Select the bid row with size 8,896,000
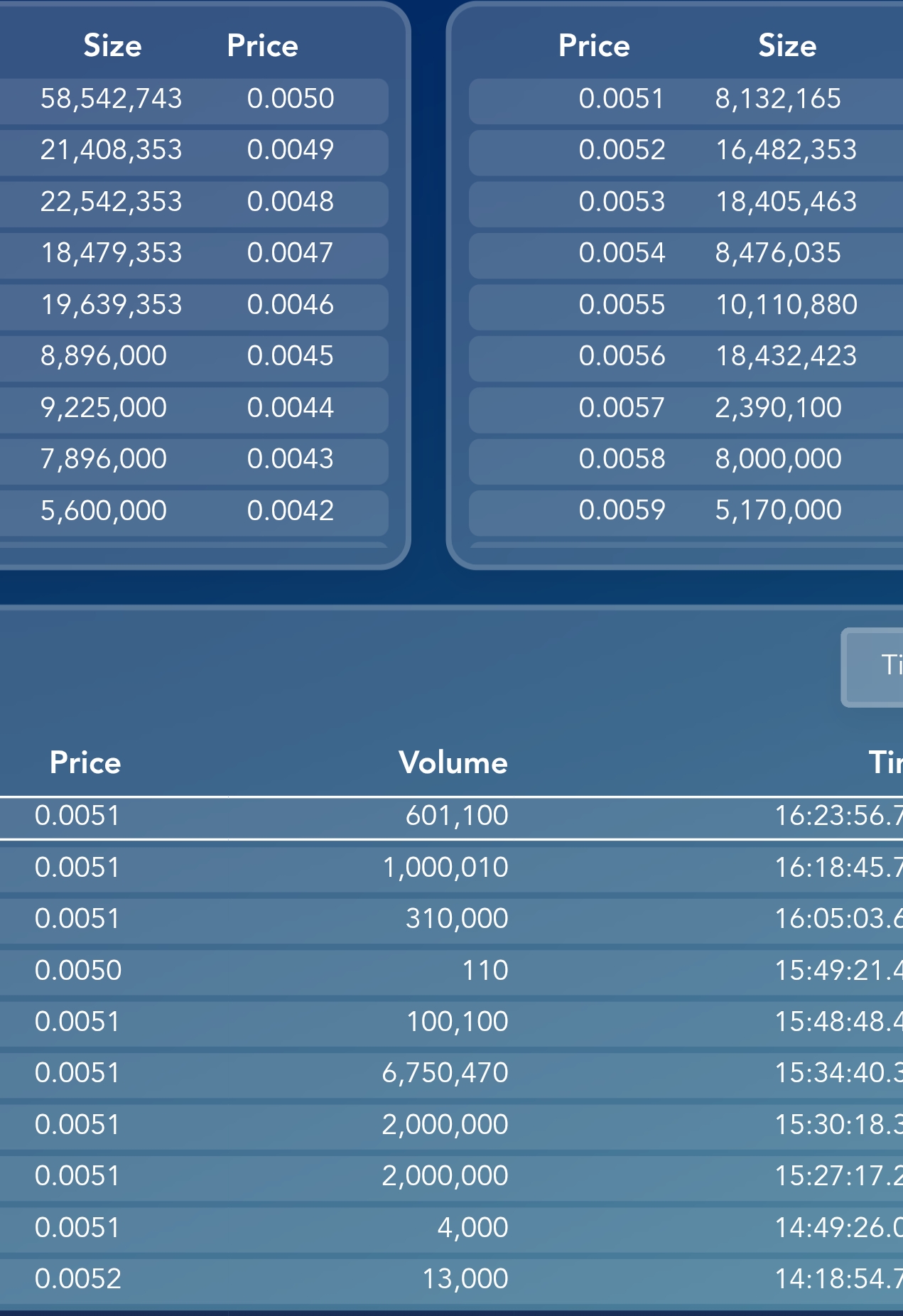 pyautogui.click(x=192, y=356)
